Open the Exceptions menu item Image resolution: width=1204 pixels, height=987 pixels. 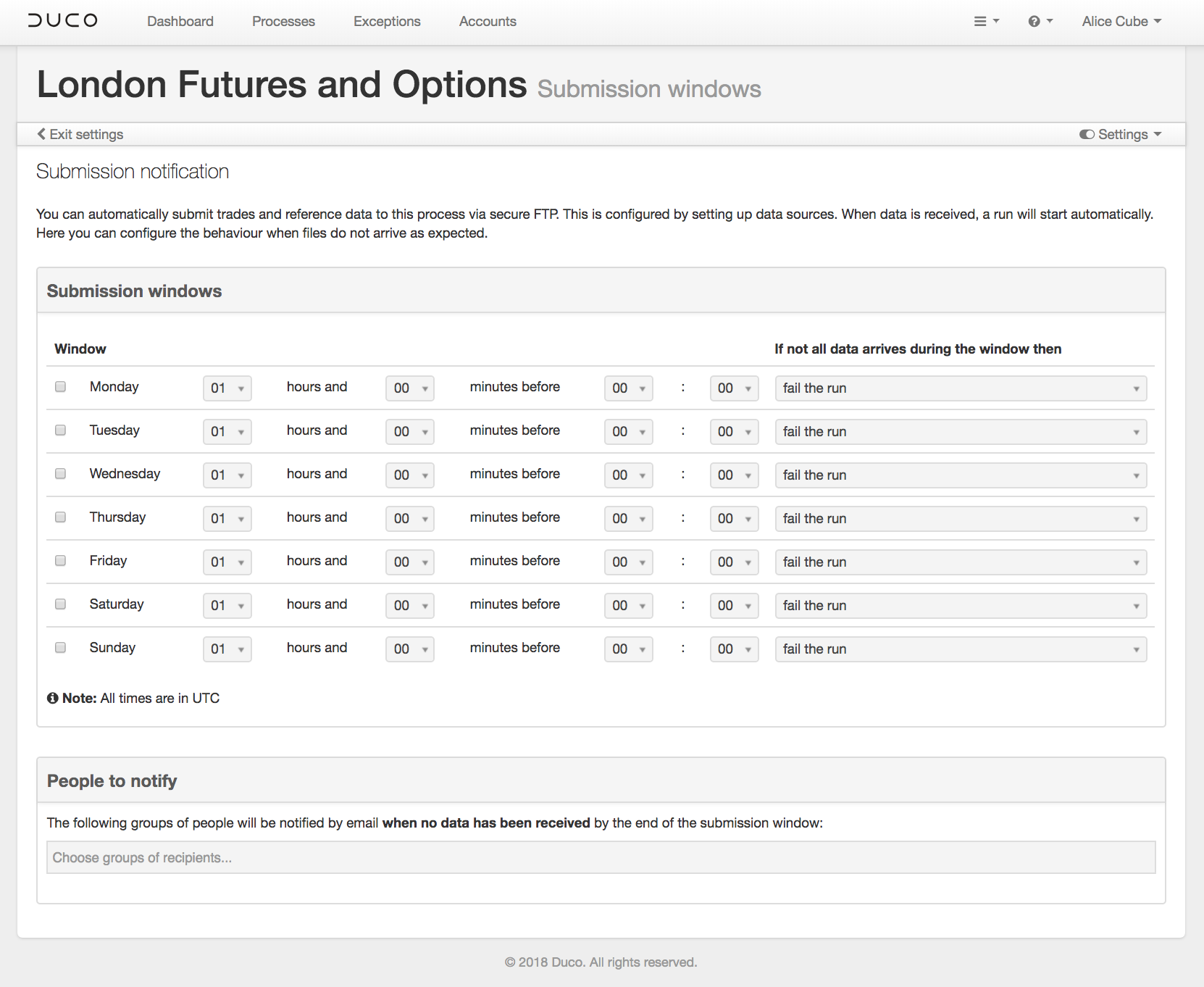click(387, 22)
